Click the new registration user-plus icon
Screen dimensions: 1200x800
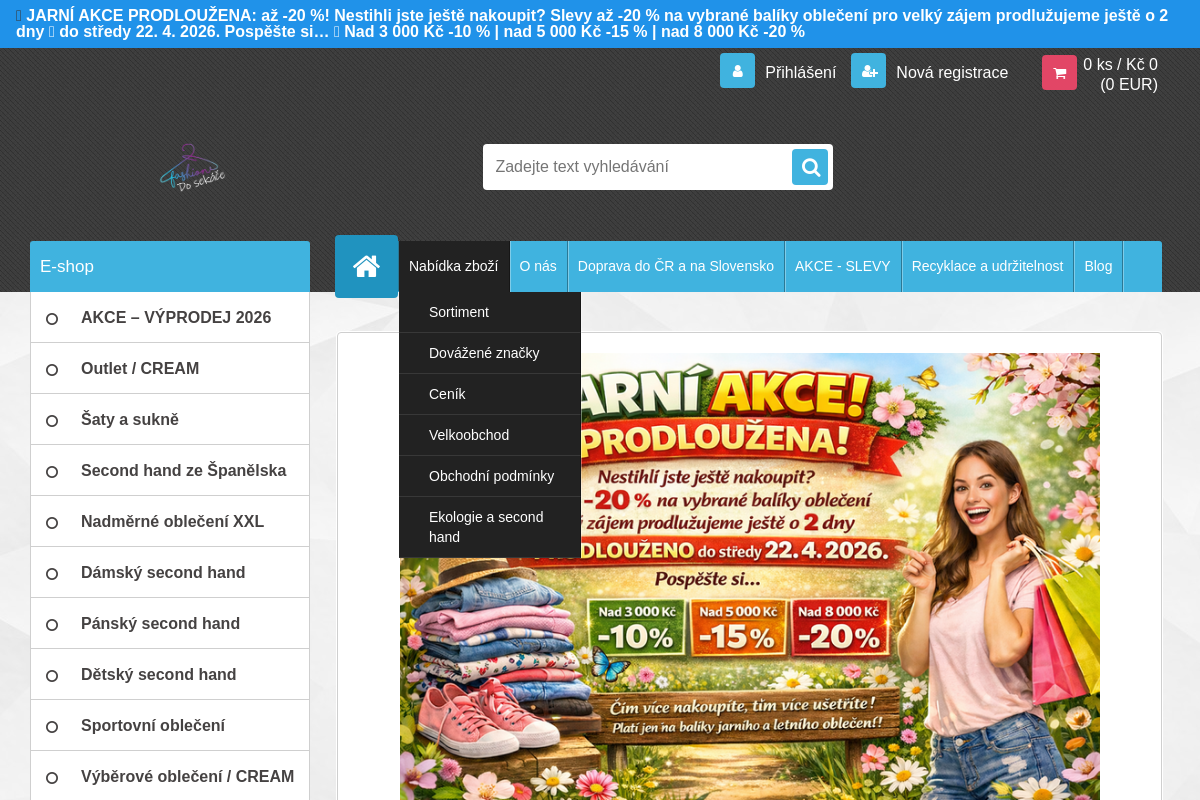(x=868, y=71)
